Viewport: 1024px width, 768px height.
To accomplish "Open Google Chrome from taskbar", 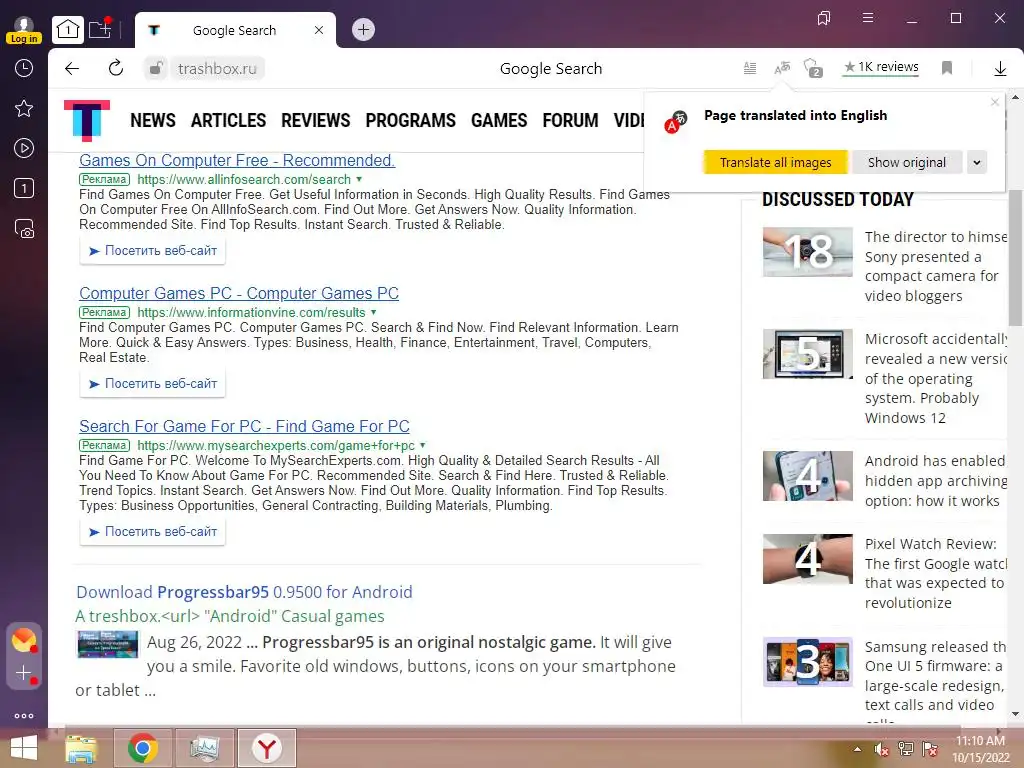I will click(143, 748).
